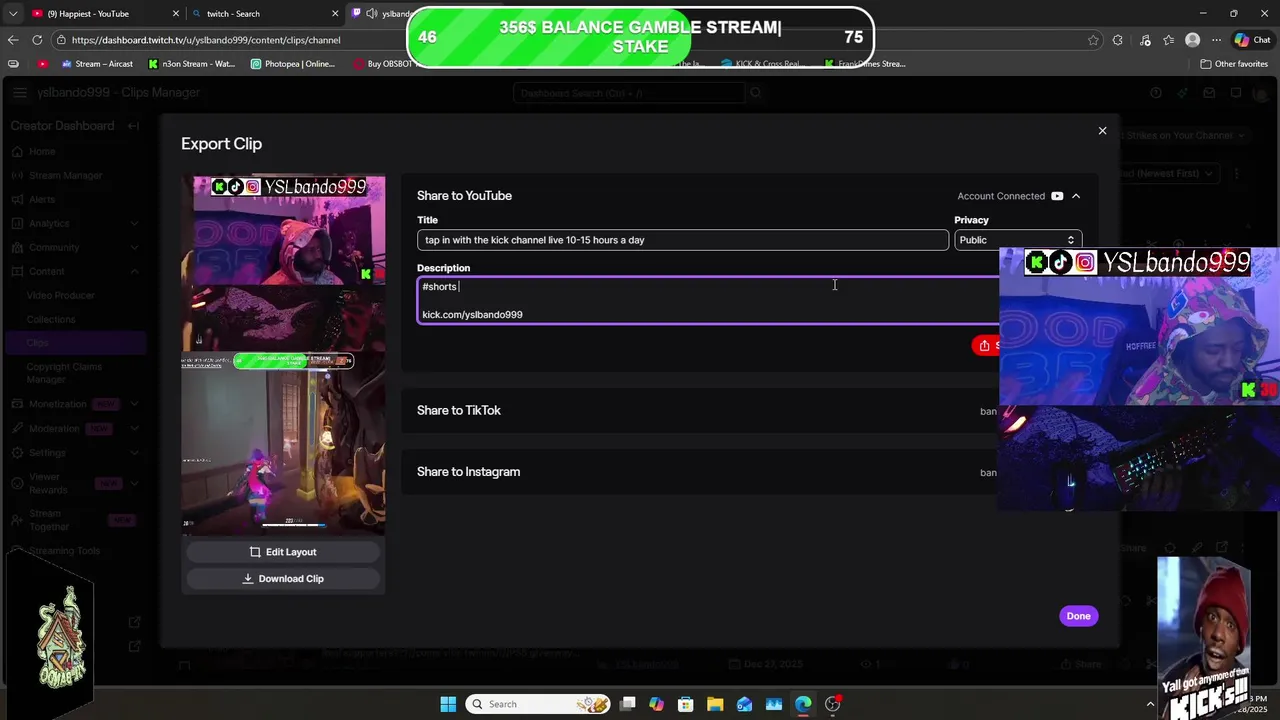Viewport: 1280px width, 720px height.
Task: Mute the Twitch tab audio icon
Action: pyautogui.click(x=372, y=14)
